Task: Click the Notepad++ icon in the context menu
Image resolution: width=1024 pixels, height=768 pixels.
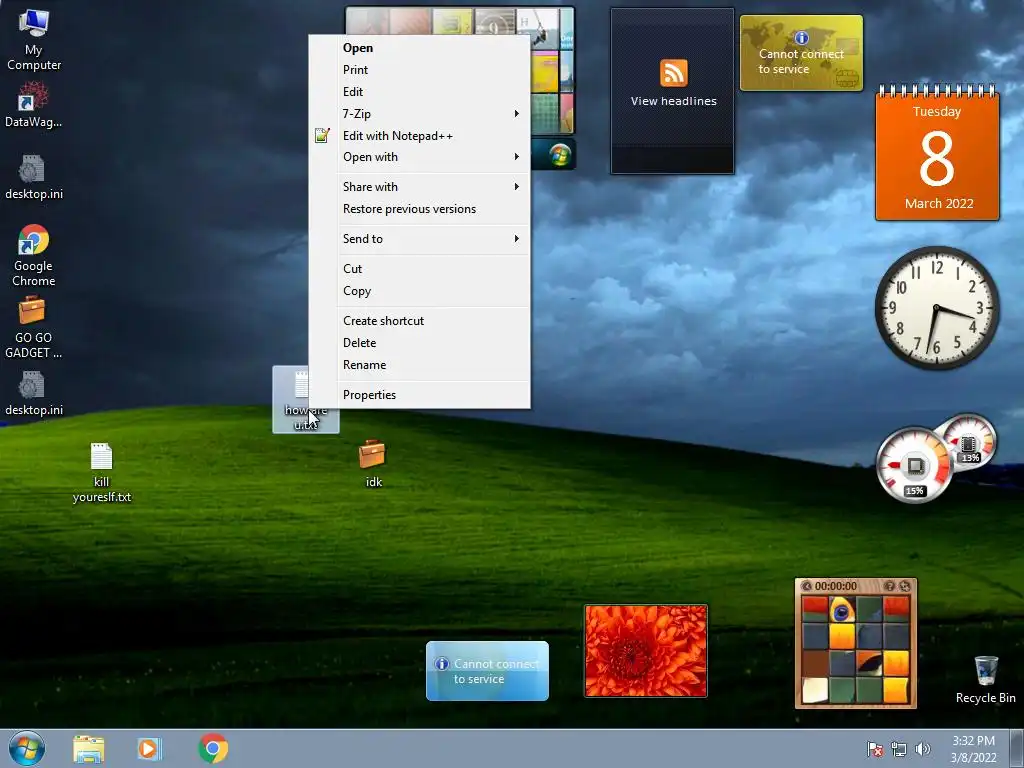Action: click(x=322, y=135)
